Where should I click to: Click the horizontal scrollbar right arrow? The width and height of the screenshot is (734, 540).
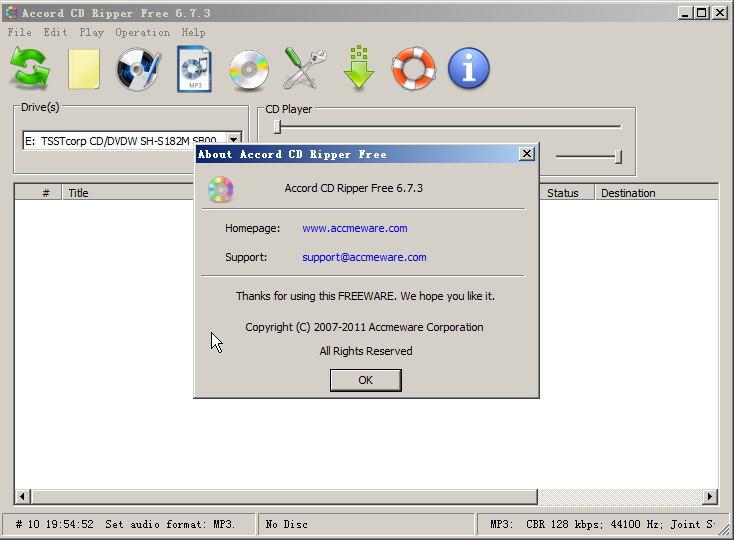(x=710, y=496)
